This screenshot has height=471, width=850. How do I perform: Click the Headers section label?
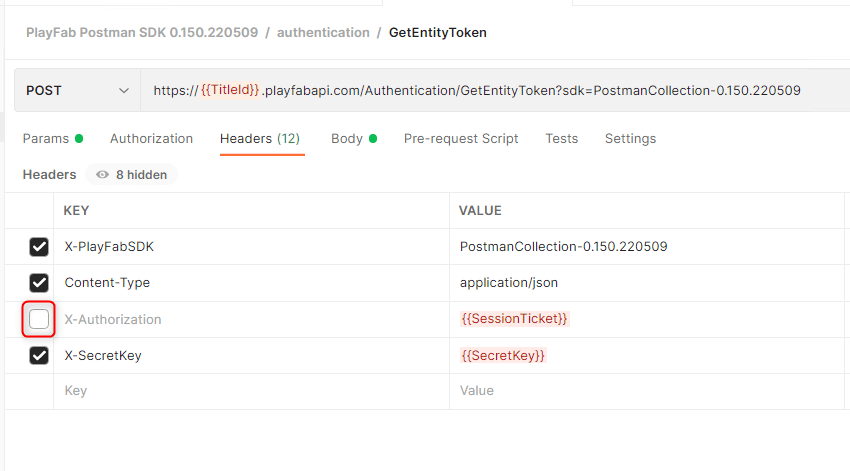(49, 175)
